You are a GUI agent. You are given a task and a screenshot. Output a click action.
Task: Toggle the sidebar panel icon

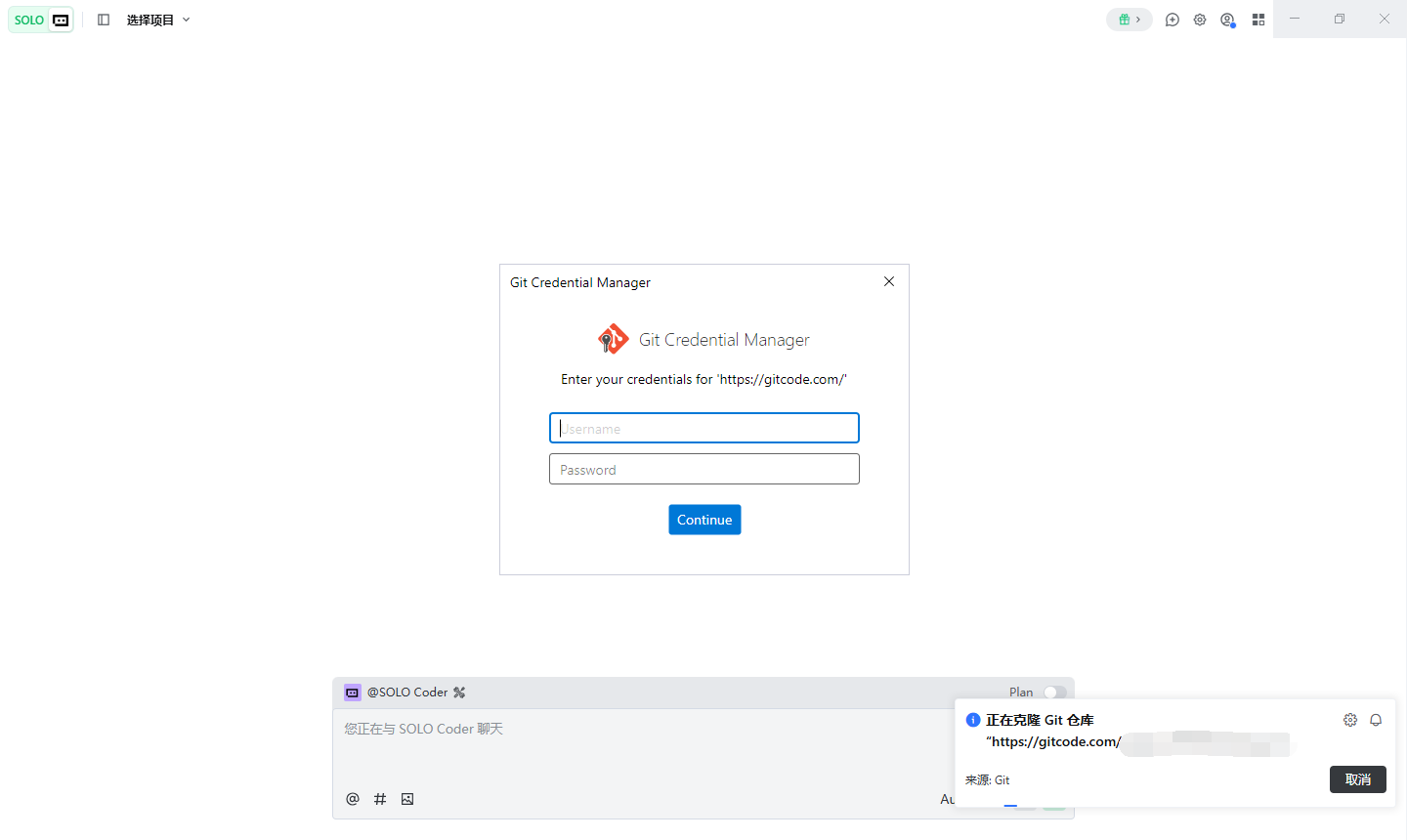[104, 20]
